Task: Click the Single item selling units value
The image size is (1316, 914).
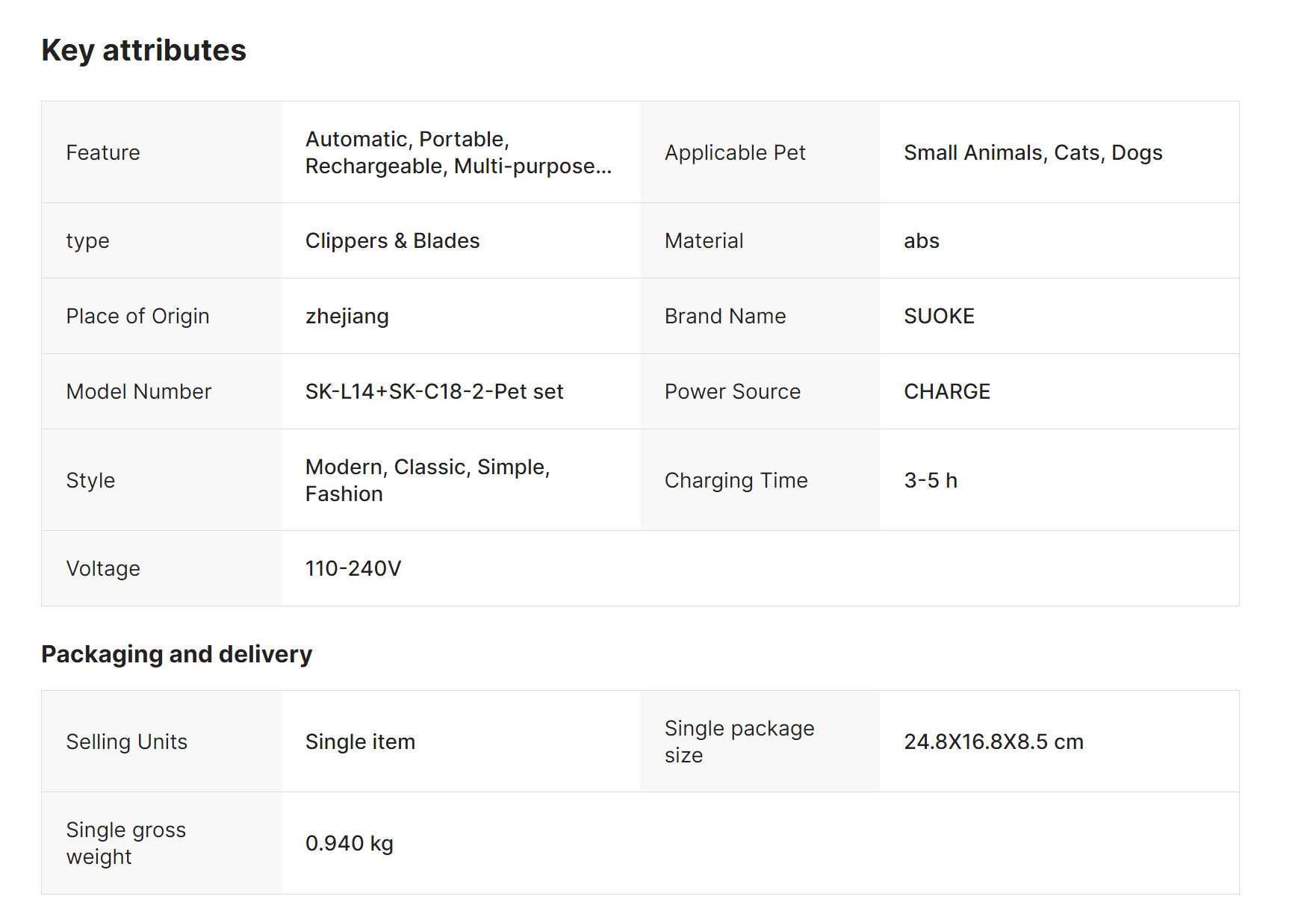Action: click(x=360, y=742)
